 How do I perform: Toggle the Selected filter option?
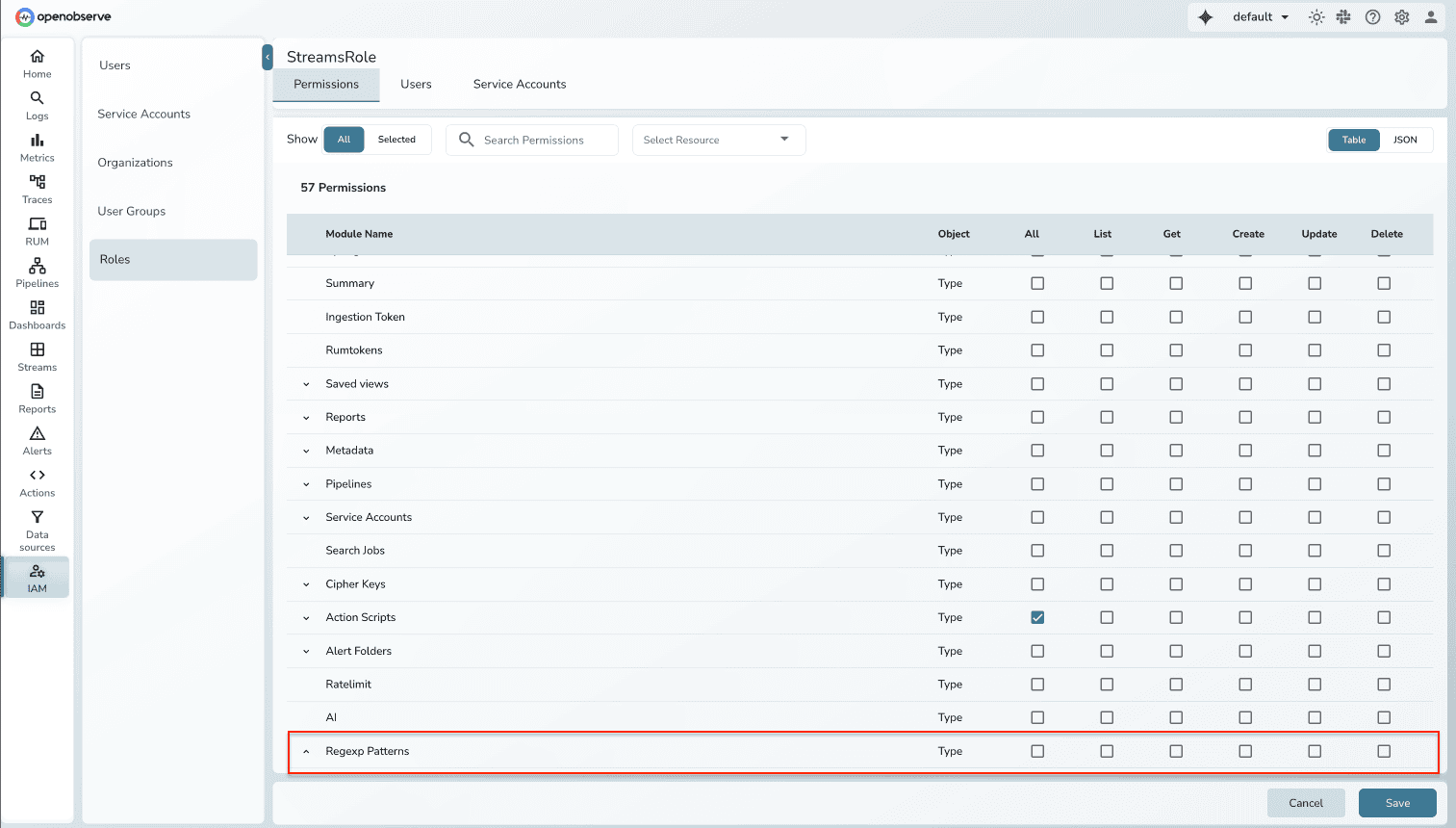pos(397,140)
